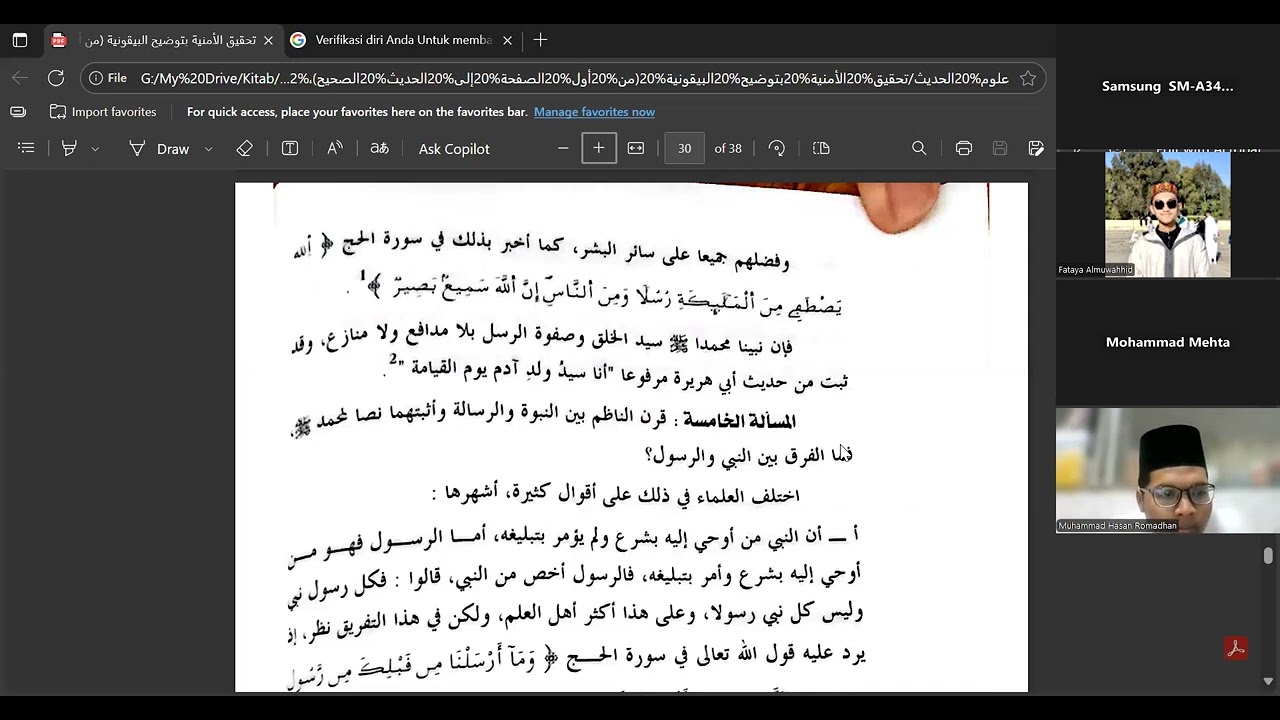View site information File icon
The height and width of the screenshot is (720, 1280).
coord(107,78)
